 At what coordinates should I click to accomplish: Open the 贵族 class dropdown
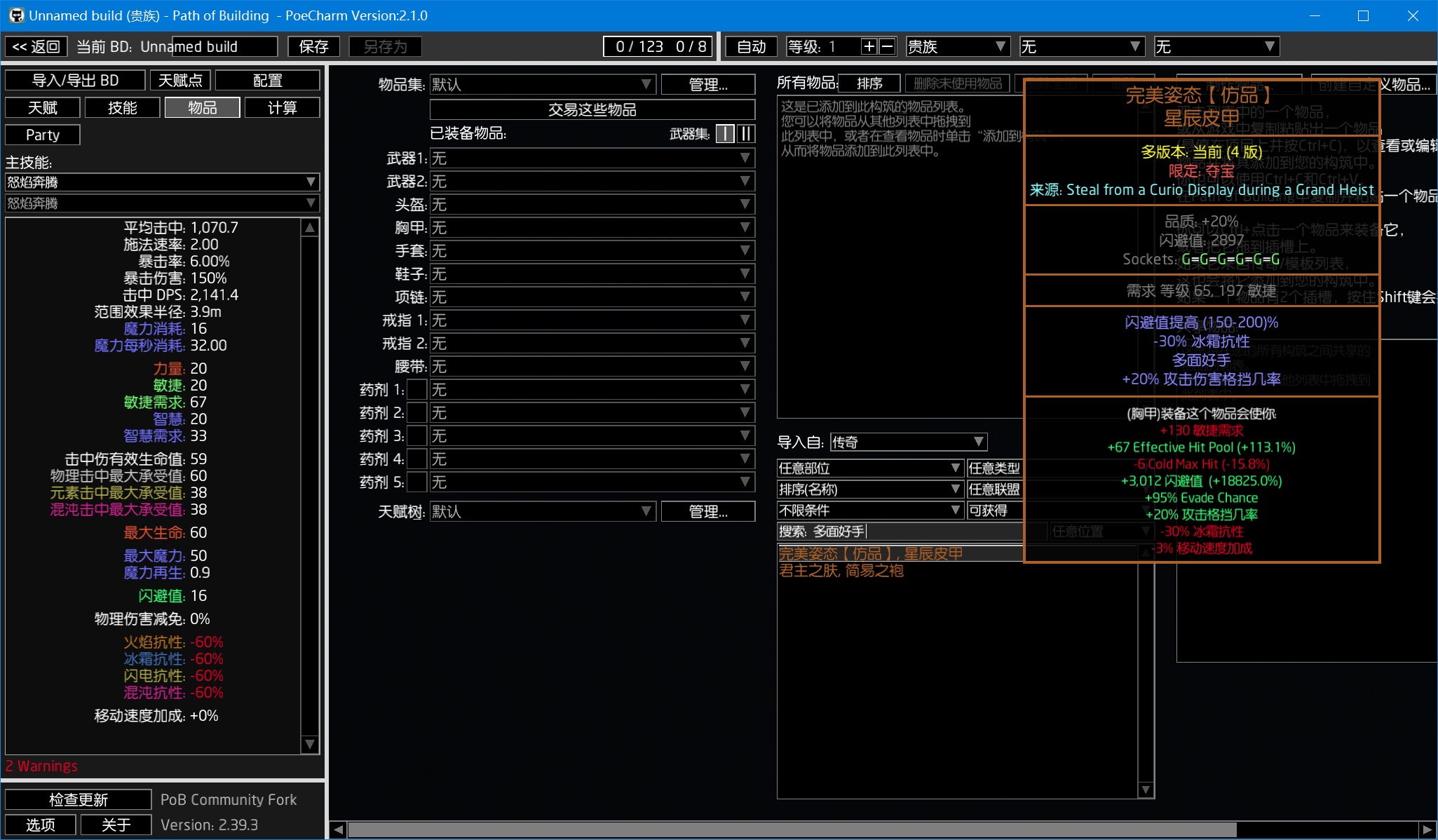pyautogui.click(x=958, y=46)
